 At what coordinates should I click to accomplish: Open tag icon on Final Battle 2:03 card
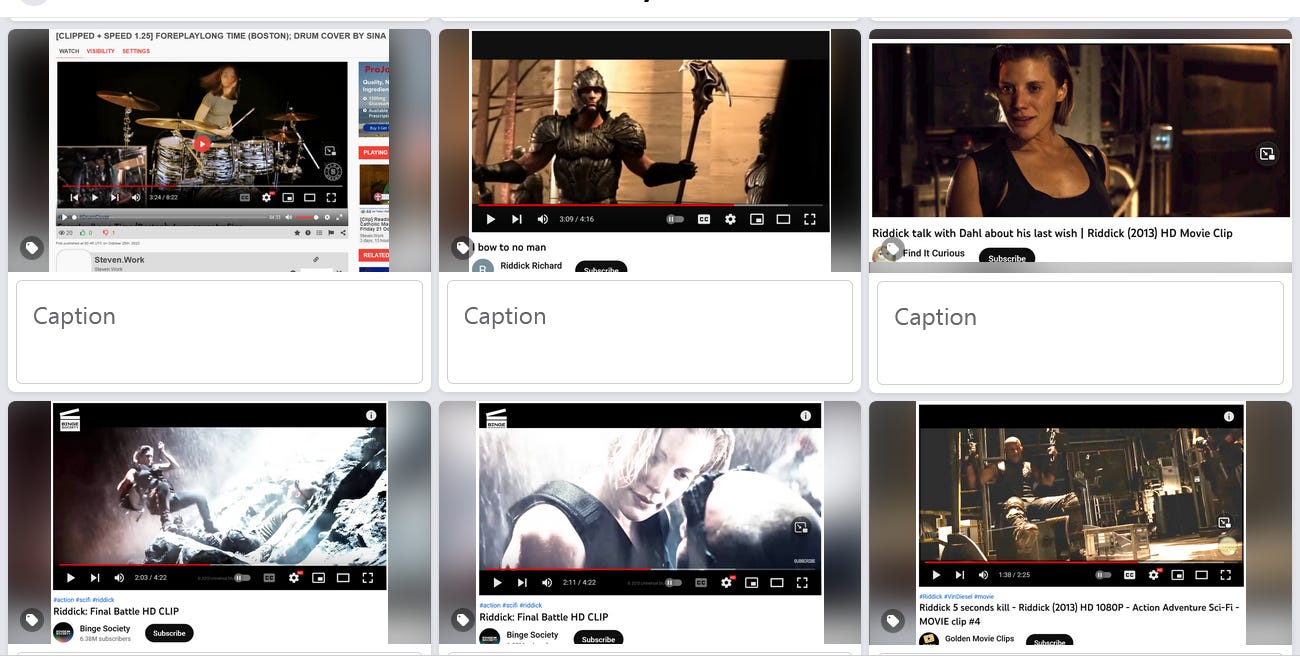32,620
